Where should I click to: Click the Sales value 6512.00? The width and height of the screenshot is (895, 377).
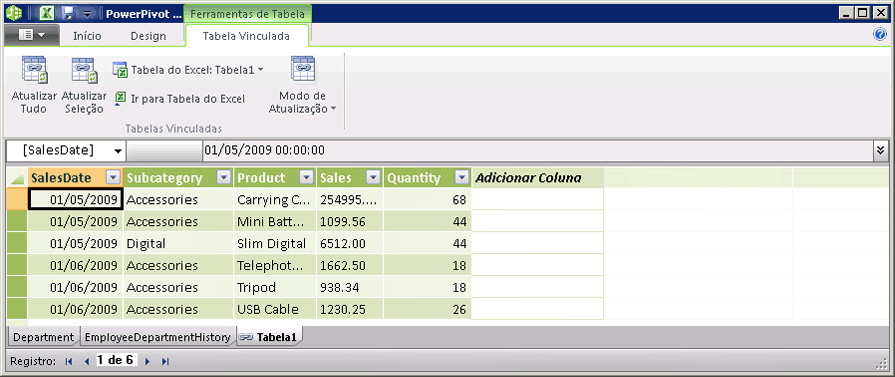(x=350, y=243)
